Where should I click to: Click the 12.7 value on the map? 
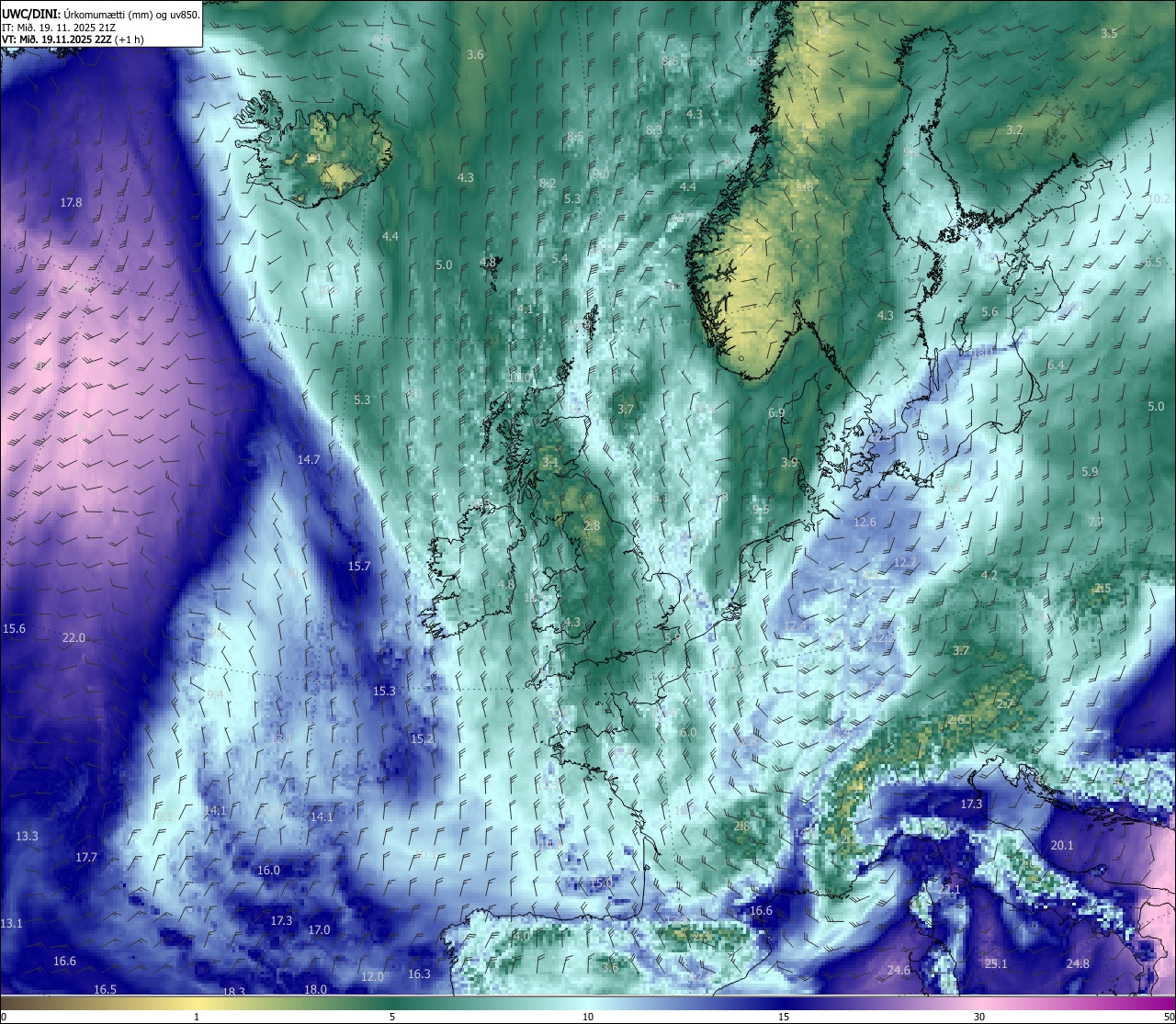(x=905, y=562)
